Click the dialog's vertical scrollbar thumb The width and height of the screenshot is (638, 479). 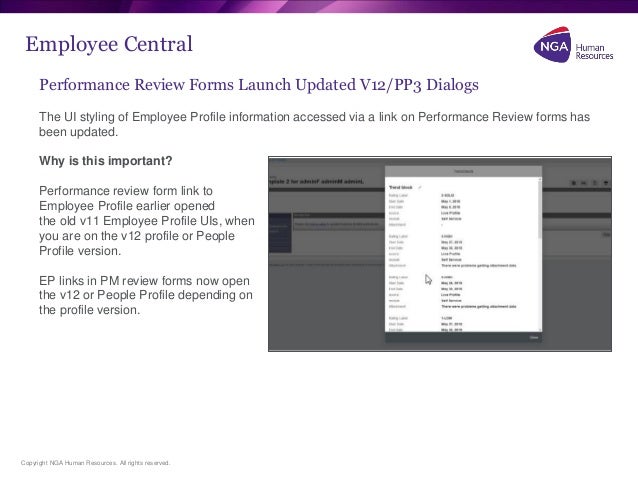coord(540,208)
